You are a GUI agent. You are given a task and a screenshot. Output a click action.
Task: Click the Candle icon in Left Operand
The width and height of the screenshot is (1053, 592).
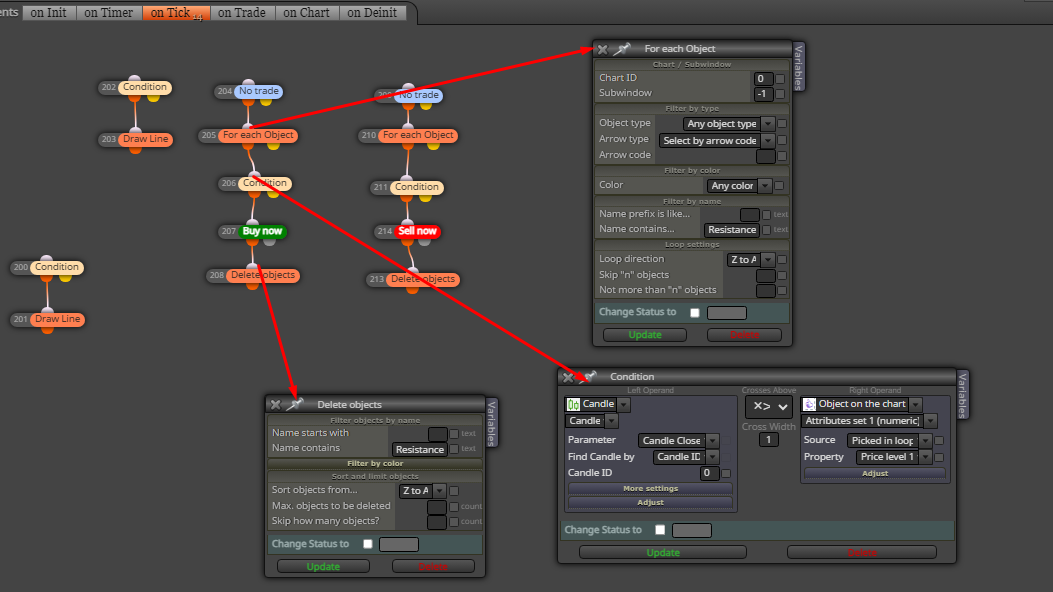[x=573, y=404]
